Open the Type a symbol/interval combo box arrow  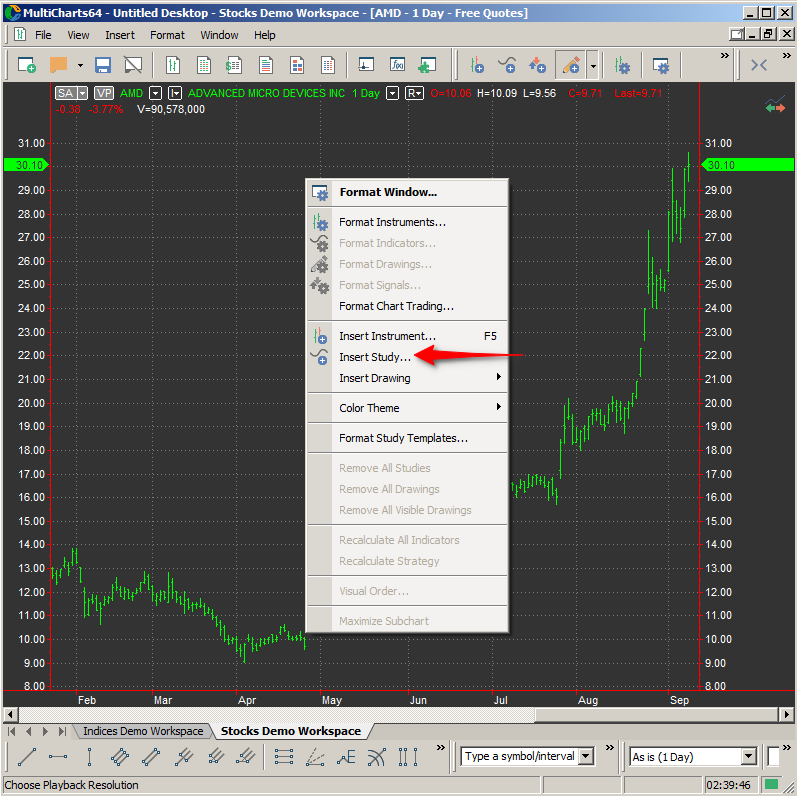586,756
